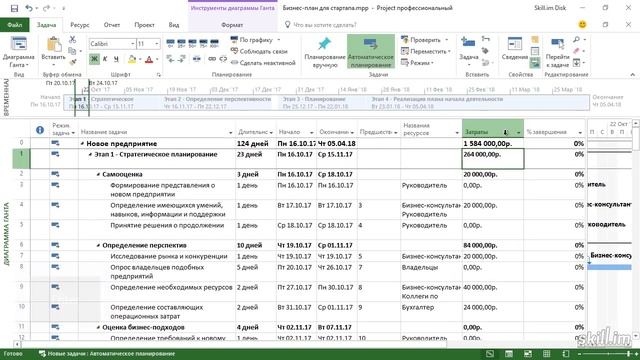
Task: Toggle Underline Ч formatting
Action: pyautogui.click(x=116, y=59)
